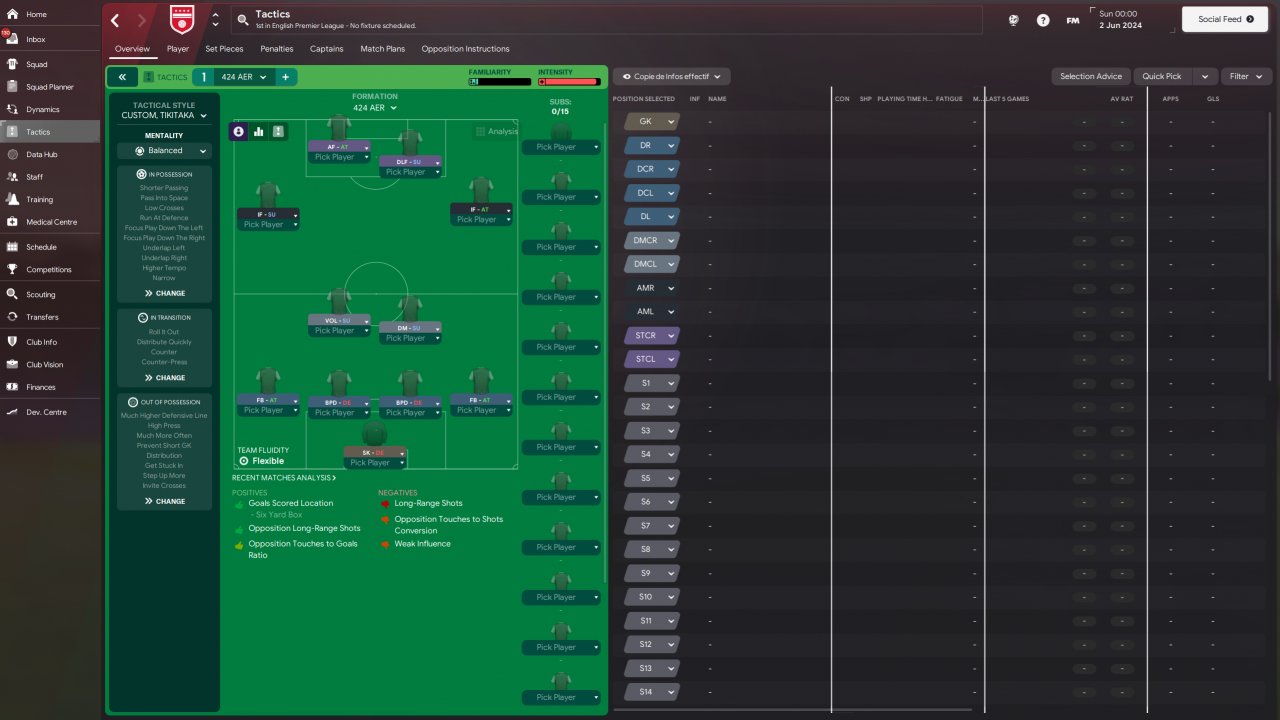
Task: Expand the Quick Pick arrow dropdown
Action: (1206, 76)
